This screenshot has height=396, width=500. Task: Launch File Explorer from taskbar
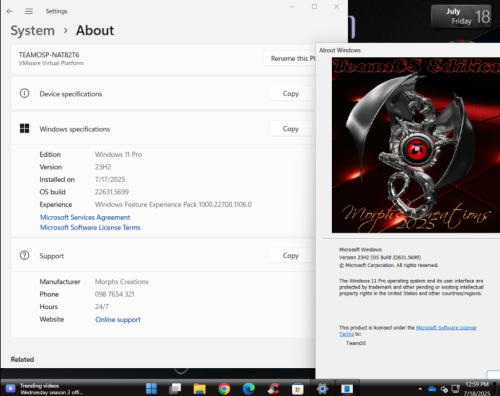(200, 388)
